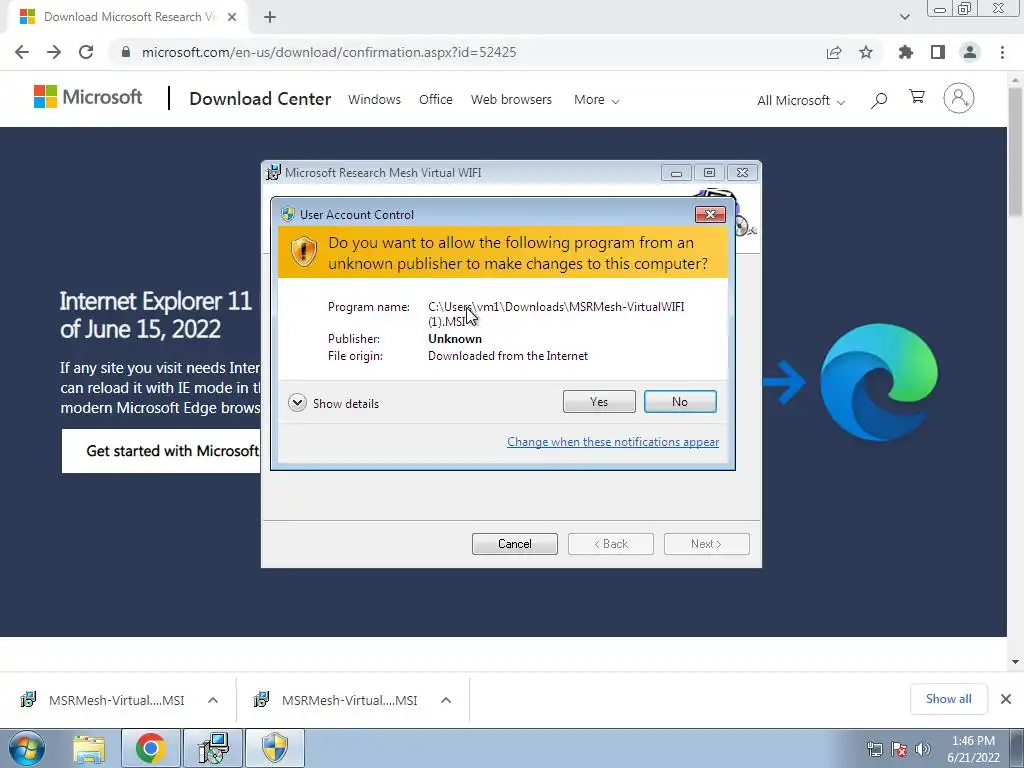
Task: Open a new browser tab
Action: pos(270,18)
